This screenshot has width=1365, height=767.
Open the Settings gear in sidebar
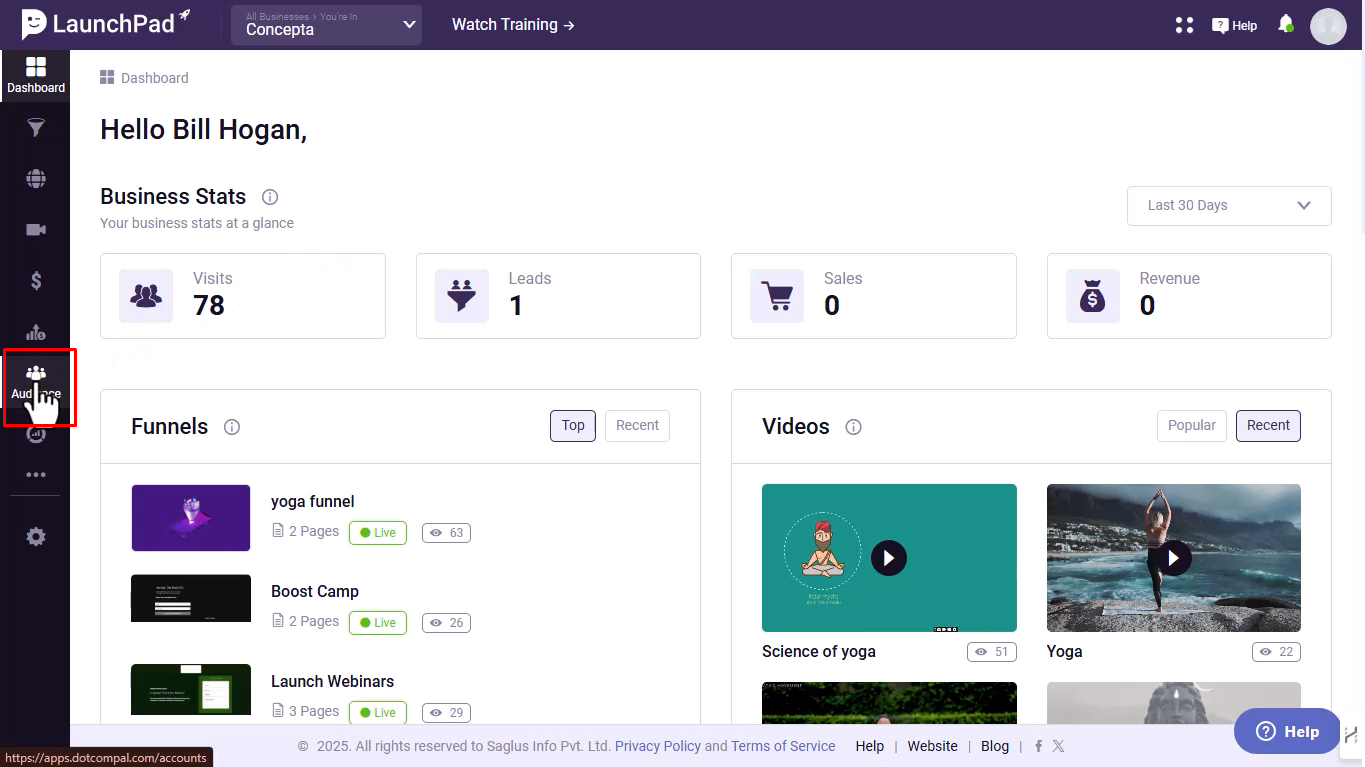tap(36, 537)
